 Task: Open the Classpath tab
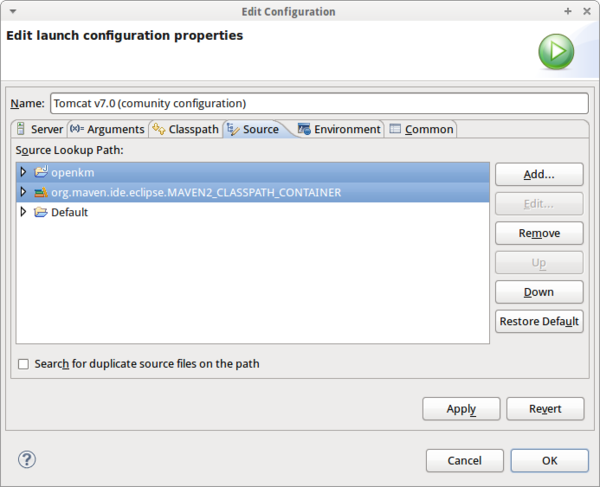186,129
